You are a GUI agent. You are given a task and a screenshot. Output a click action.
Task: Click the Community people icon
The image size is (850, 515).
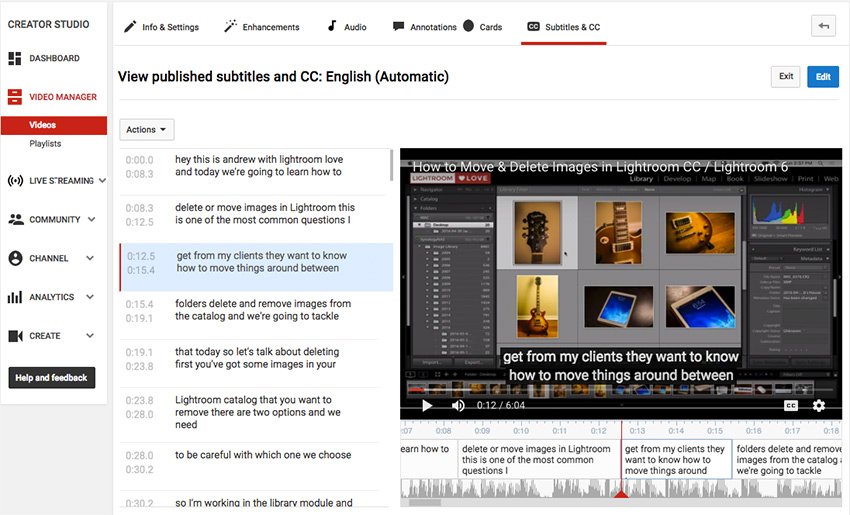[x=15, y=220]
